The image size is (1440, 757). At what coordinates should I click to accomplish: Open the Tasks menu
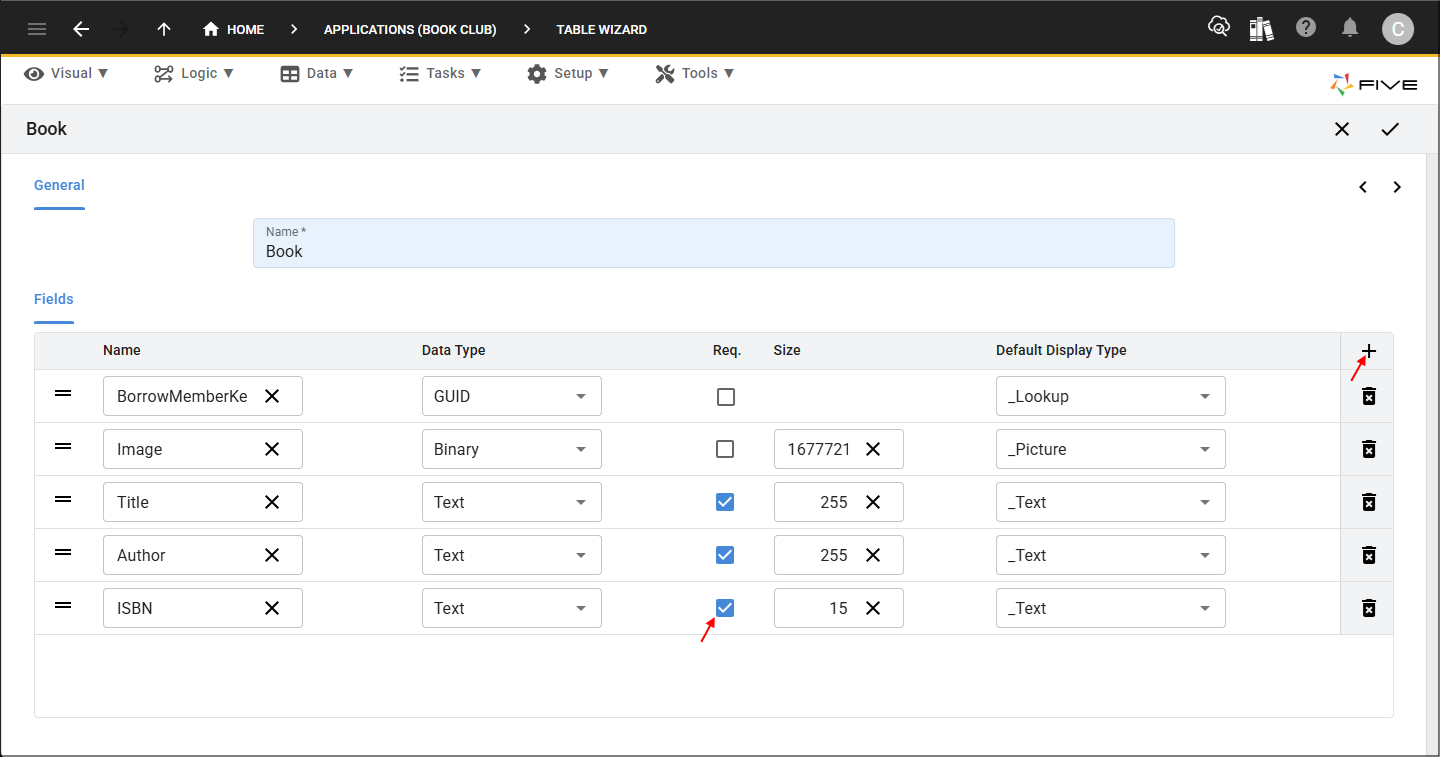click(x=440, y=73)
